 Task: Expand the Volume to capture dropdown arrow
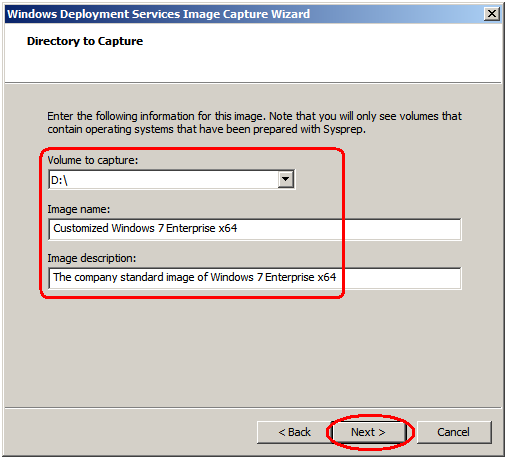[x=285, y=179]
